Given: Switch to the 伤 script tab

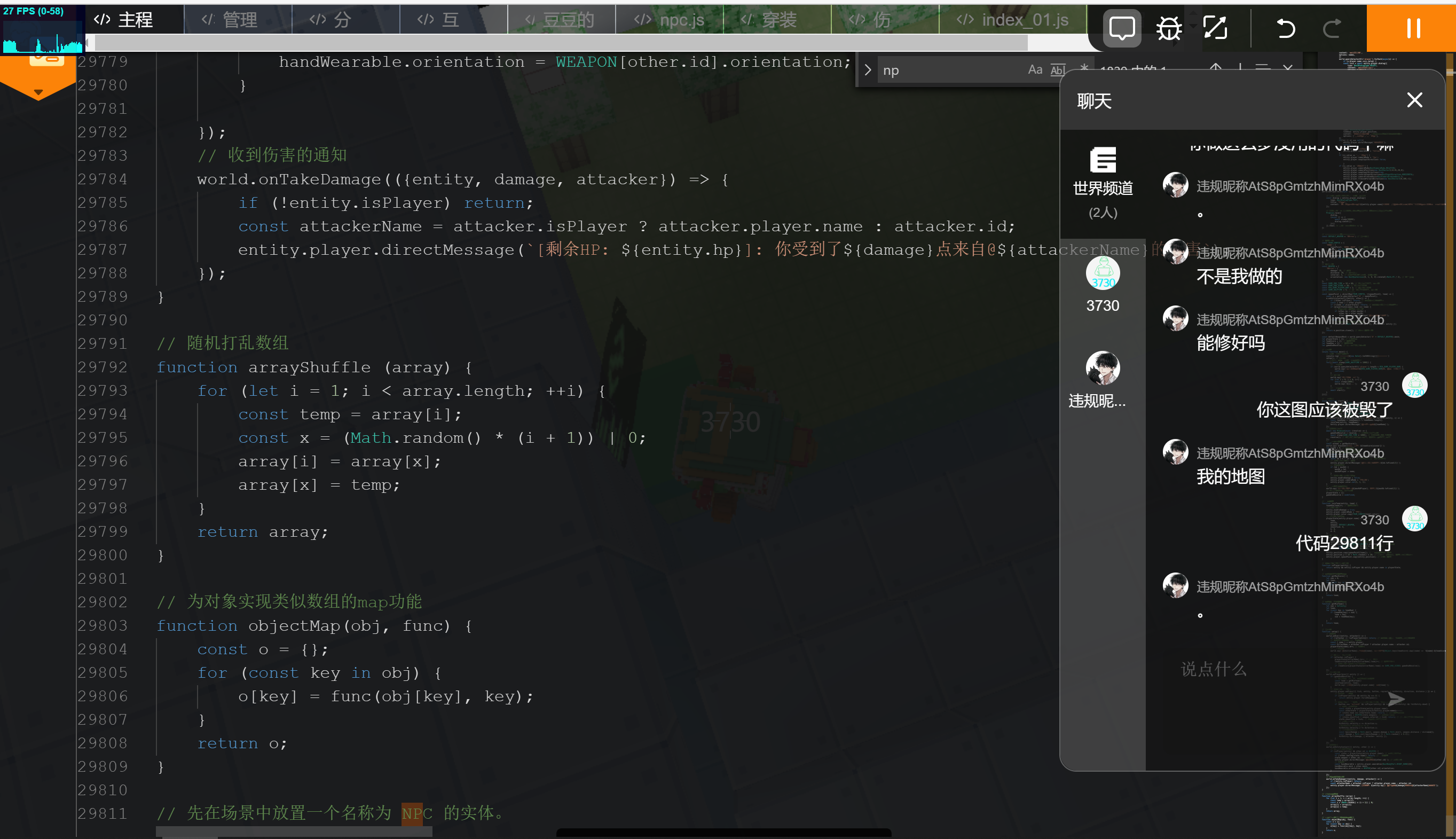Looking at the screenshot, I should [885, 20].
